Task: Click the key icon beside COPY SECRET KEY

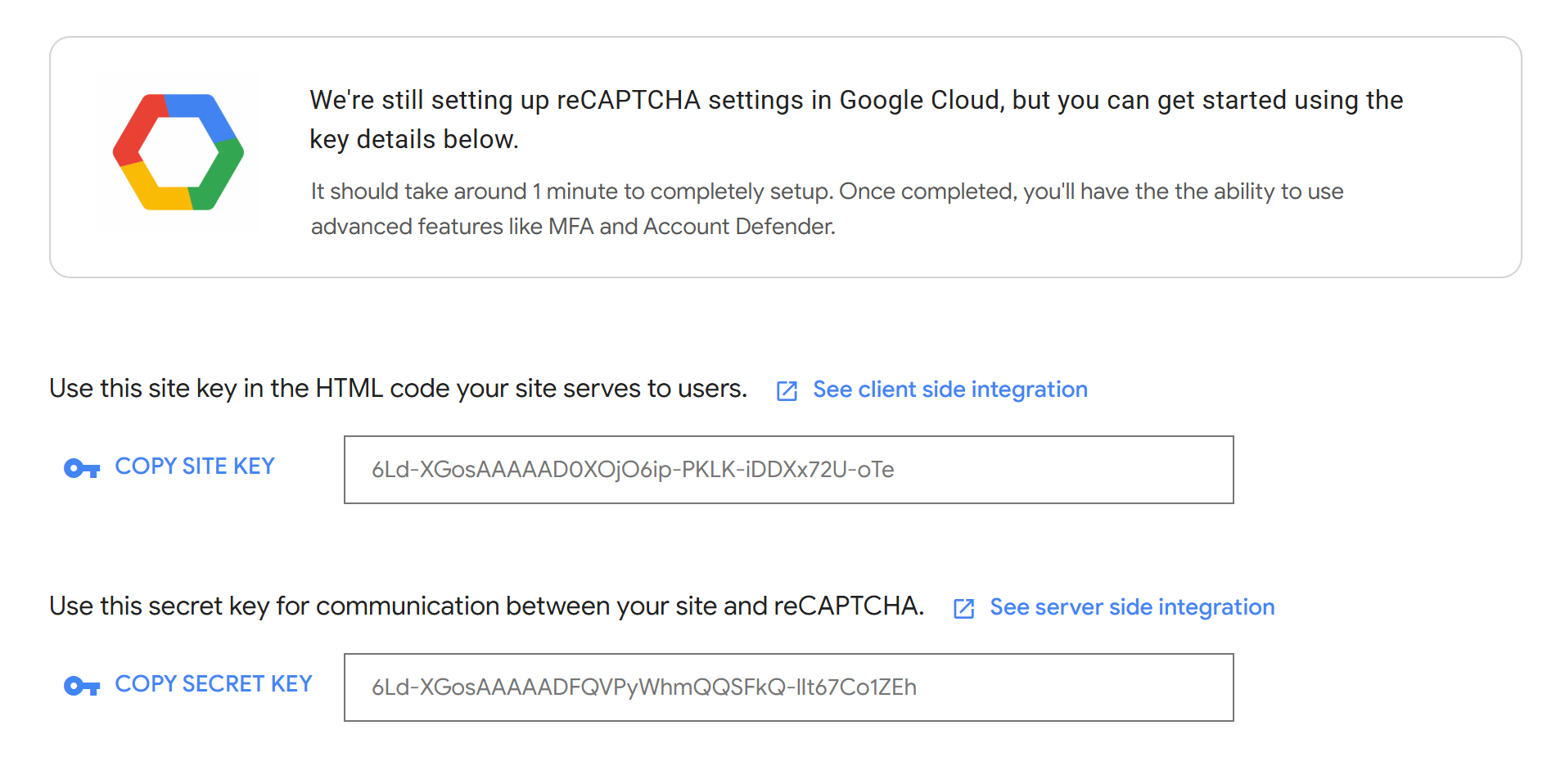Action: point(82,686)
